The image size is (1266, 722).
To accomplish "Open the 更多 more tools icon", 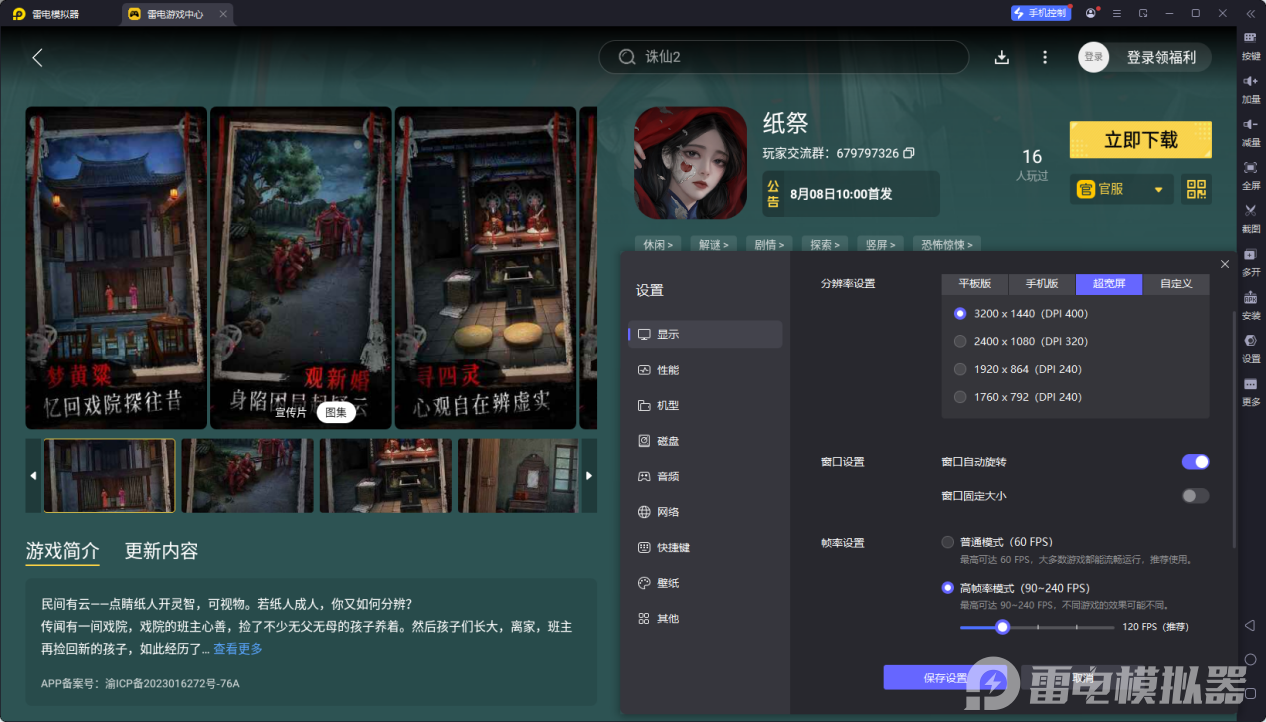I will 1250,384.
